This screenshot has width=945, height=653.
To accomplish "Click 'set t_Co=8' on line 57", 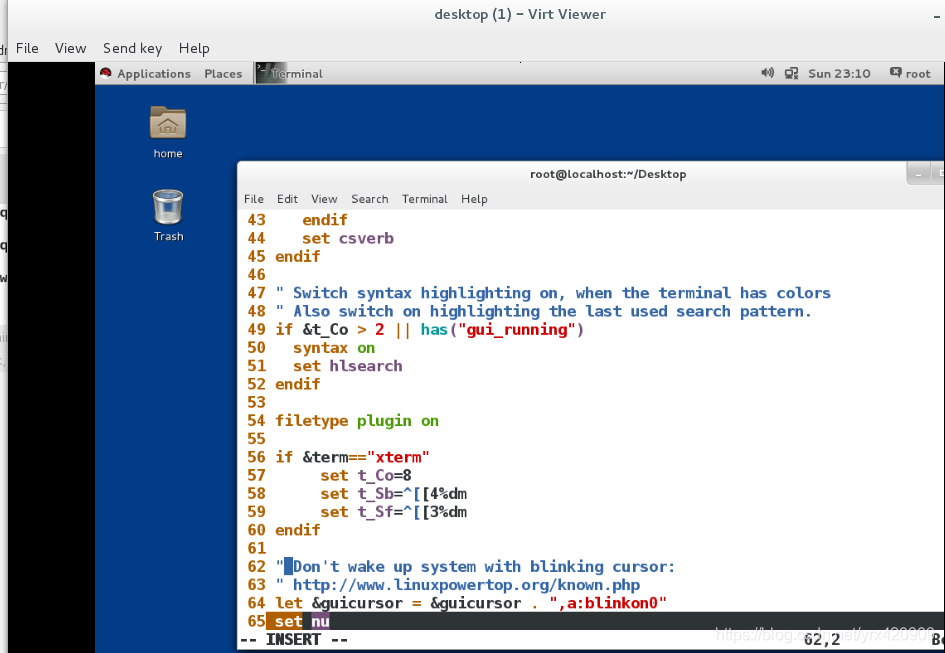I will click(366, 475).
